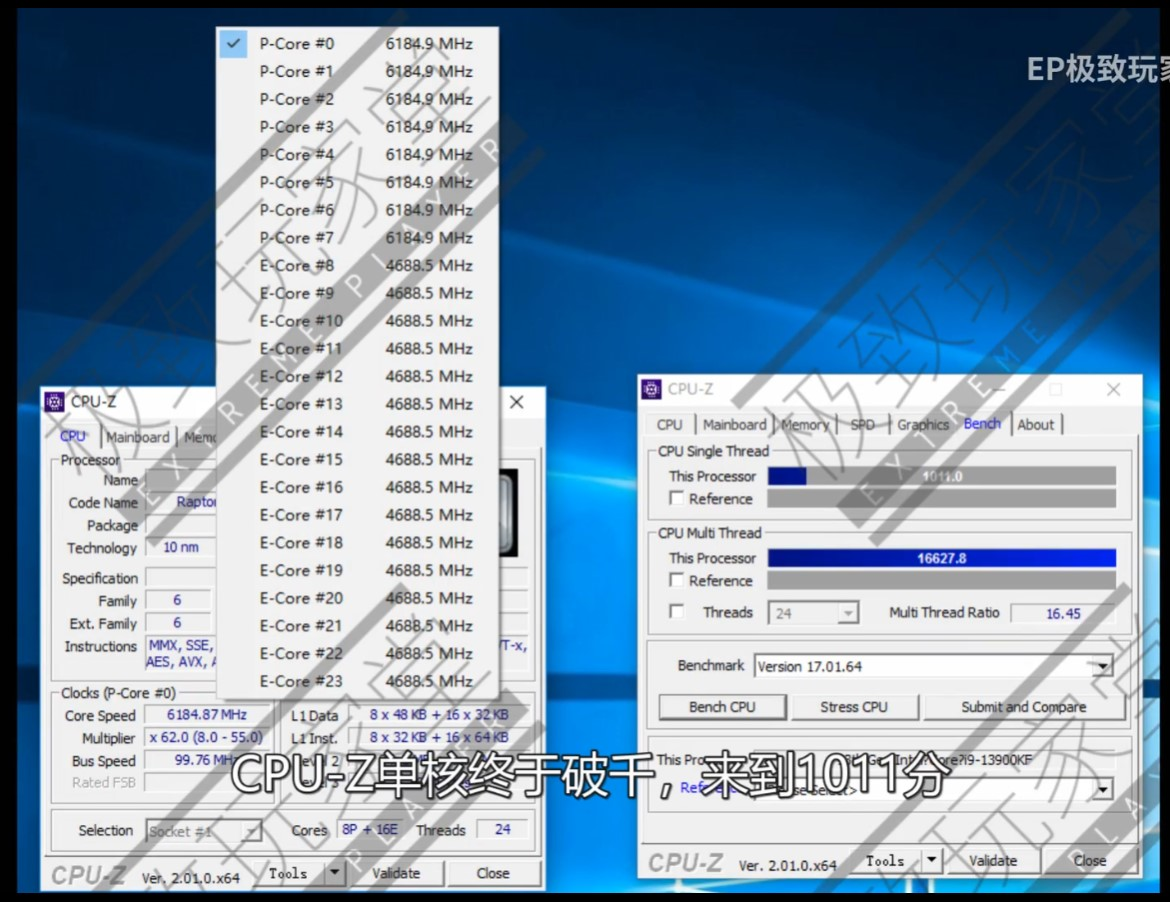Select the Bench tab

(982, 423)
